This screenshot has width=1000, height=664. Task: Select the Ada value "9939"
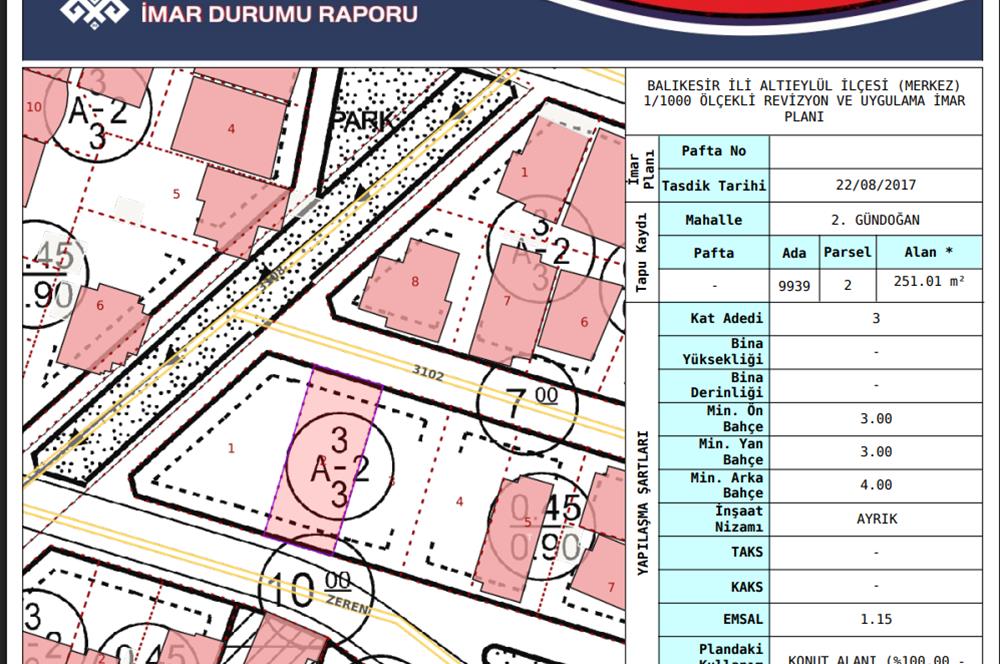[x=794, y=286]
